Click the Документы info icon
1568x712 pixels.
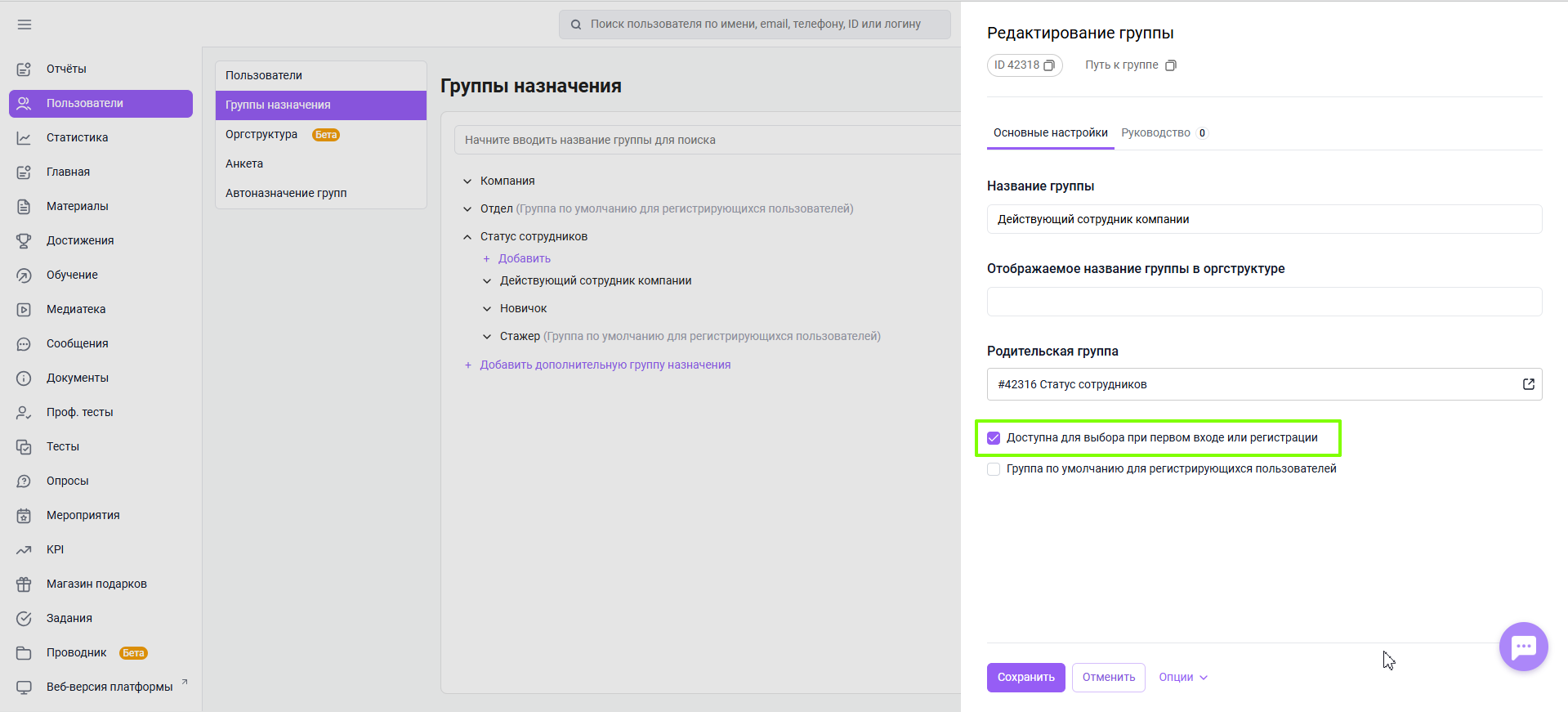(24, 378)
